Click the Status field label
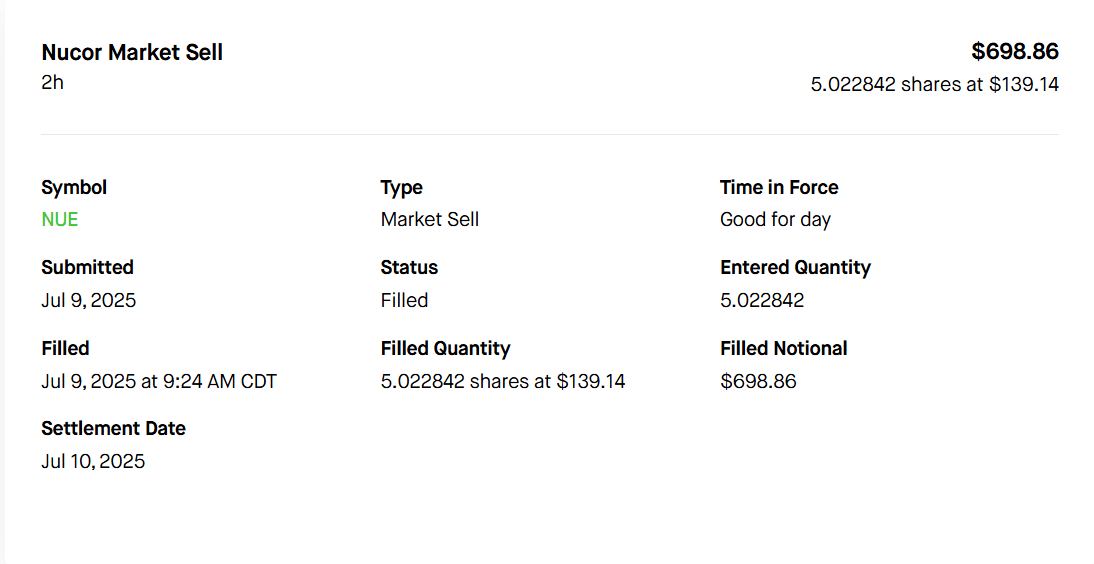Viewport: 1094px width, 564px height. [x=409, y=267]
